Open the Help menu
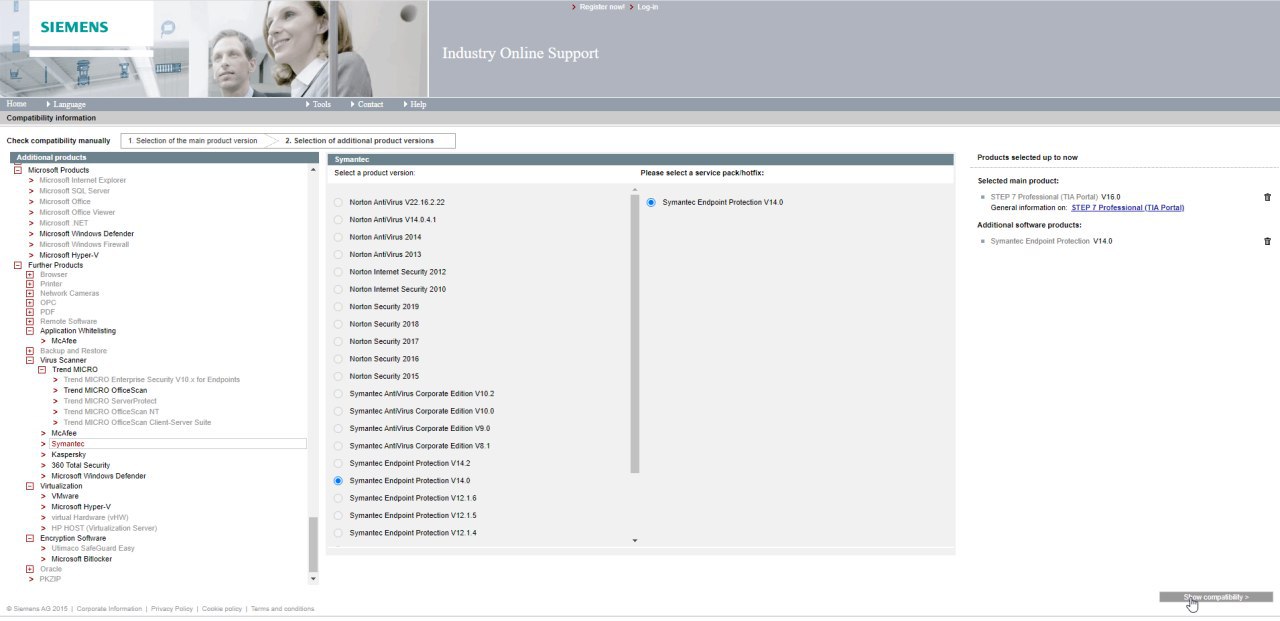This screenshot has height=621, width=1280. tap(418, 104)
